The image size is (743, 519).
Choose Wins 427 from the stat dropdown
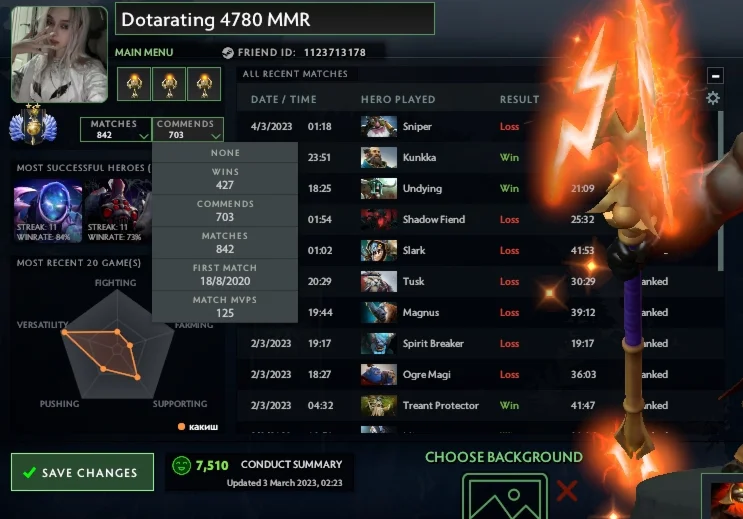coord(225,179)
